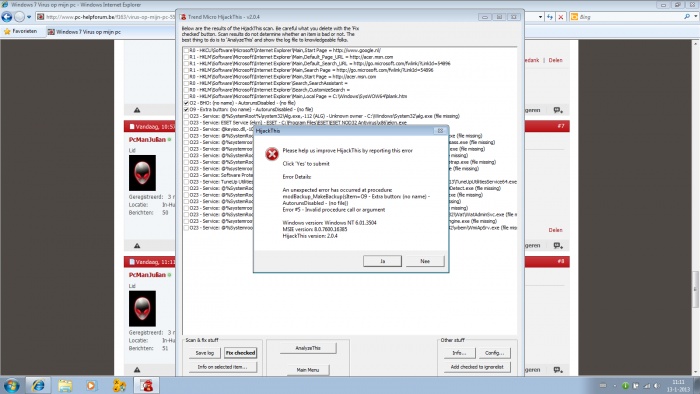This screenshot has width=700, height=394.
Task: Click multi-quote icon above post #7
Action: pos(558,110)
